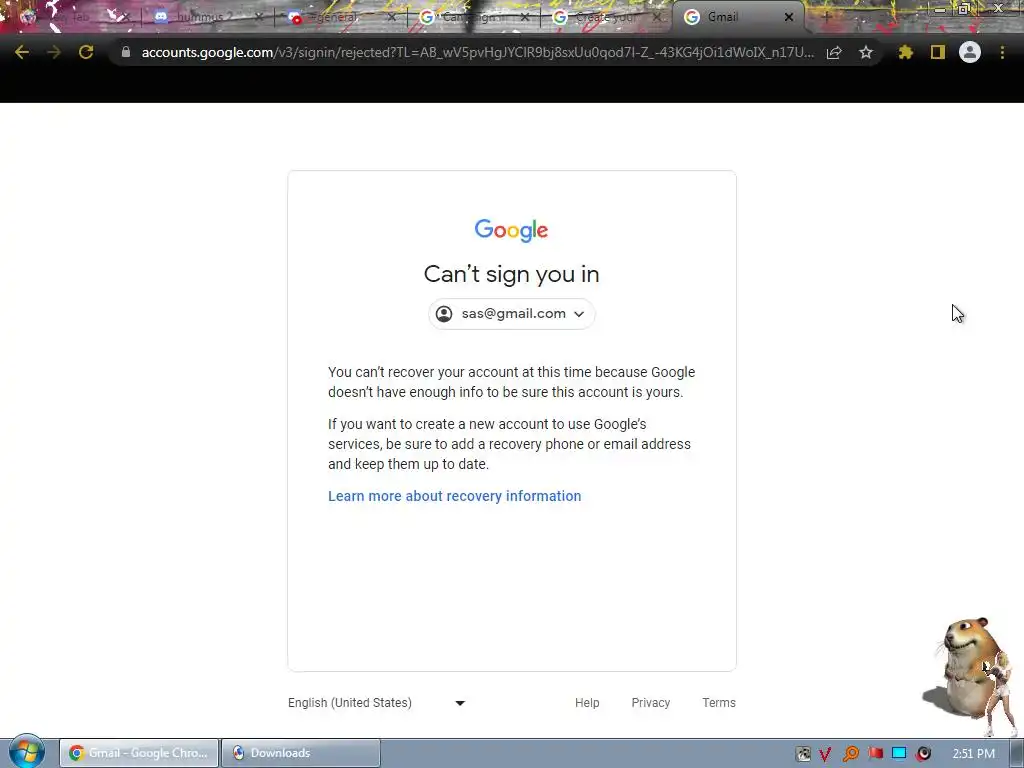Expand the sas@gmail.com account chooser
The image size is (1024, 768).
[511, 314]
